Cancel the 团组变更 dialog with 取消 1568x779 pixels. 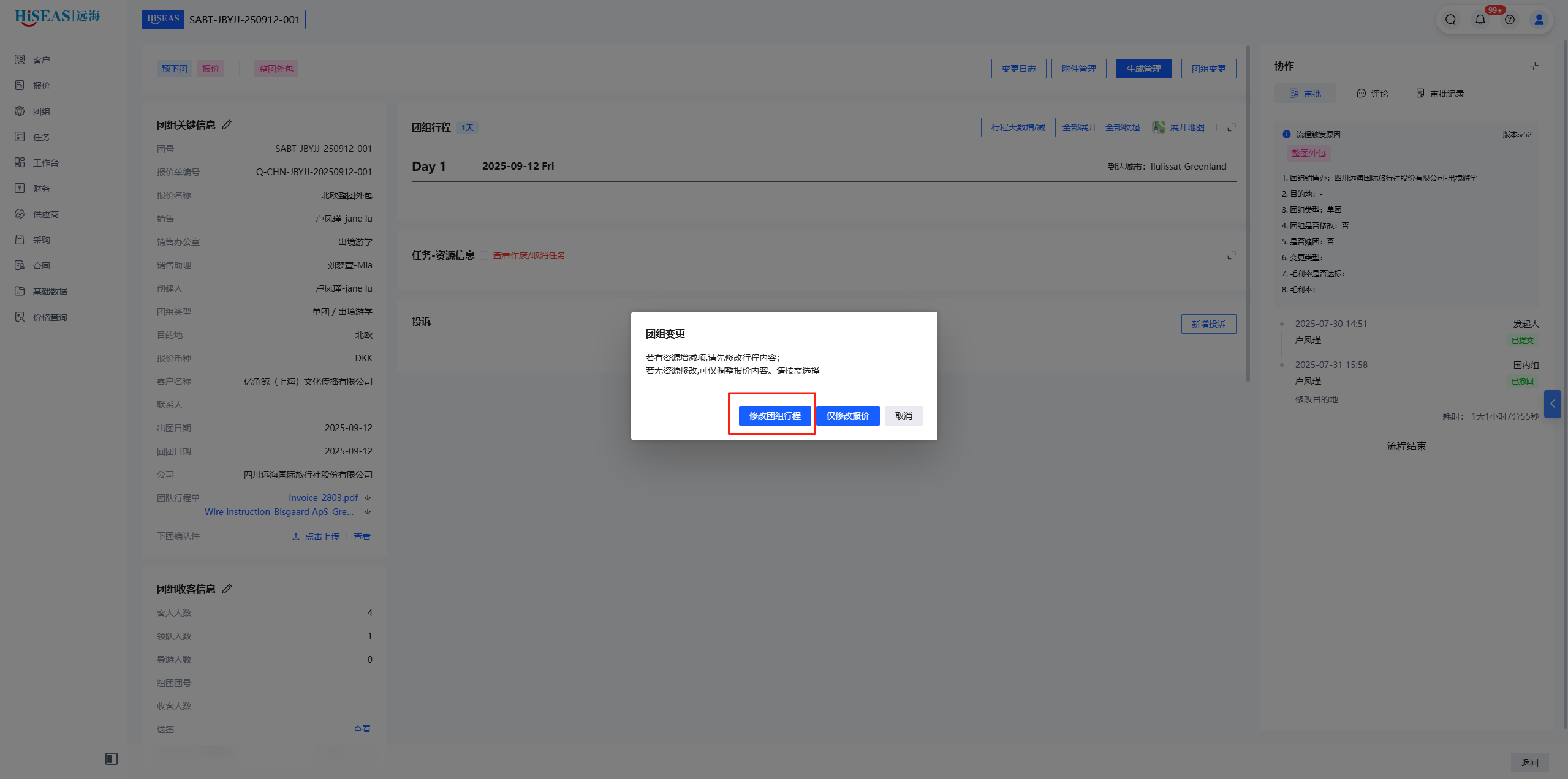[x=903, y=416]
